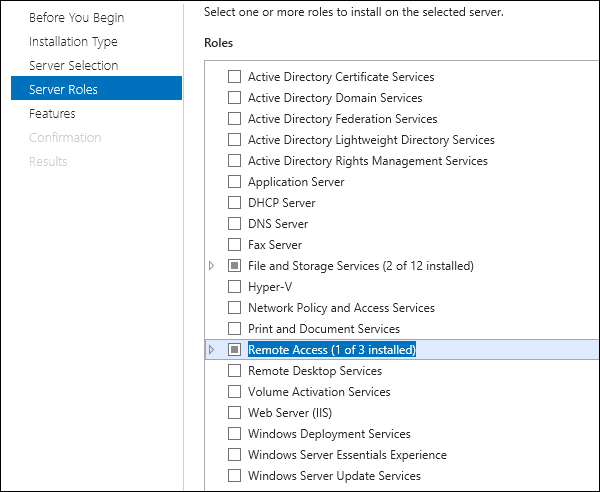Toggle File and Storage Services checkbox

[x=235, y=266]
